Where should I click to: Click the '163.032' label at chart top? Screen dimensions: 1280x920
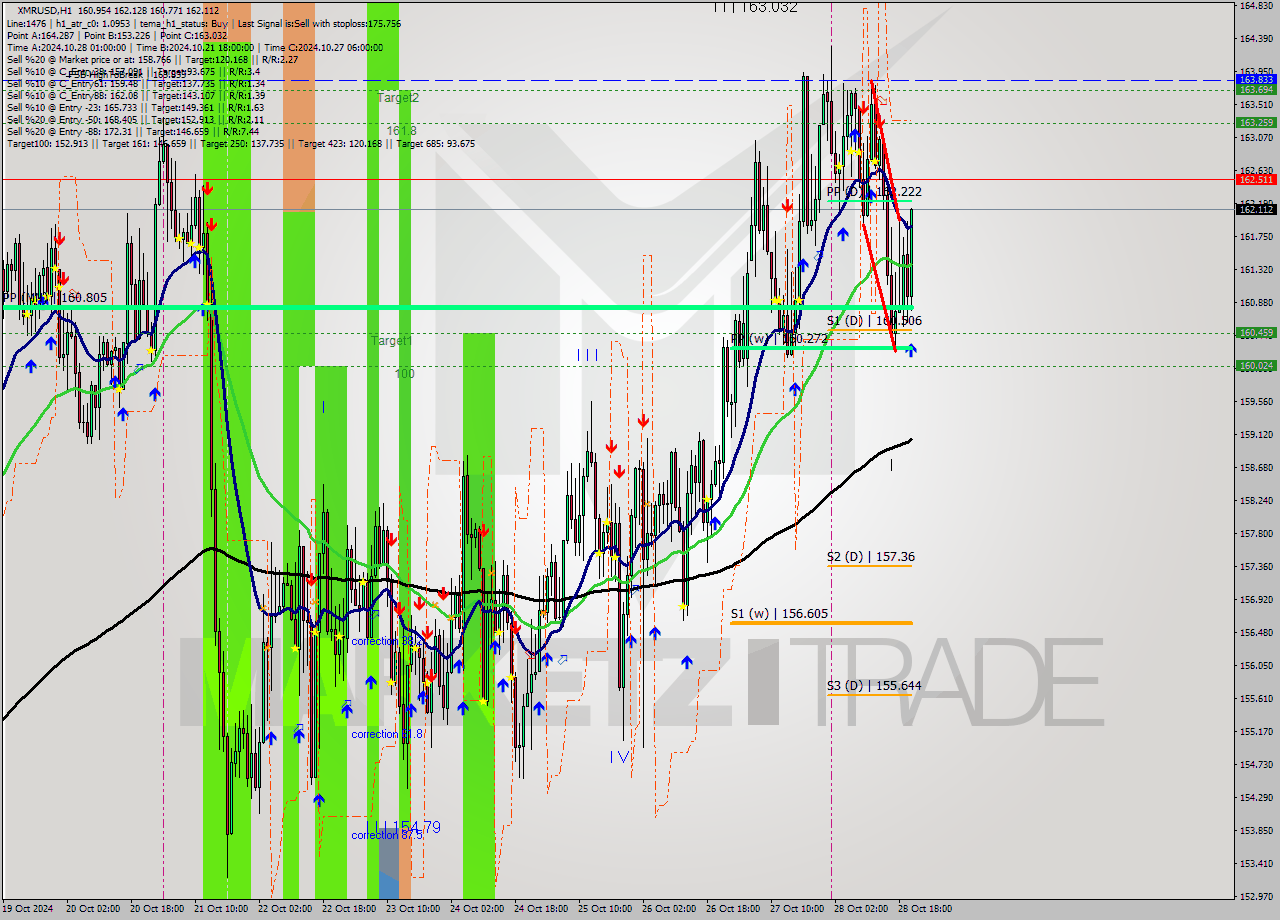pyautogui.click(x=769, y=7)
